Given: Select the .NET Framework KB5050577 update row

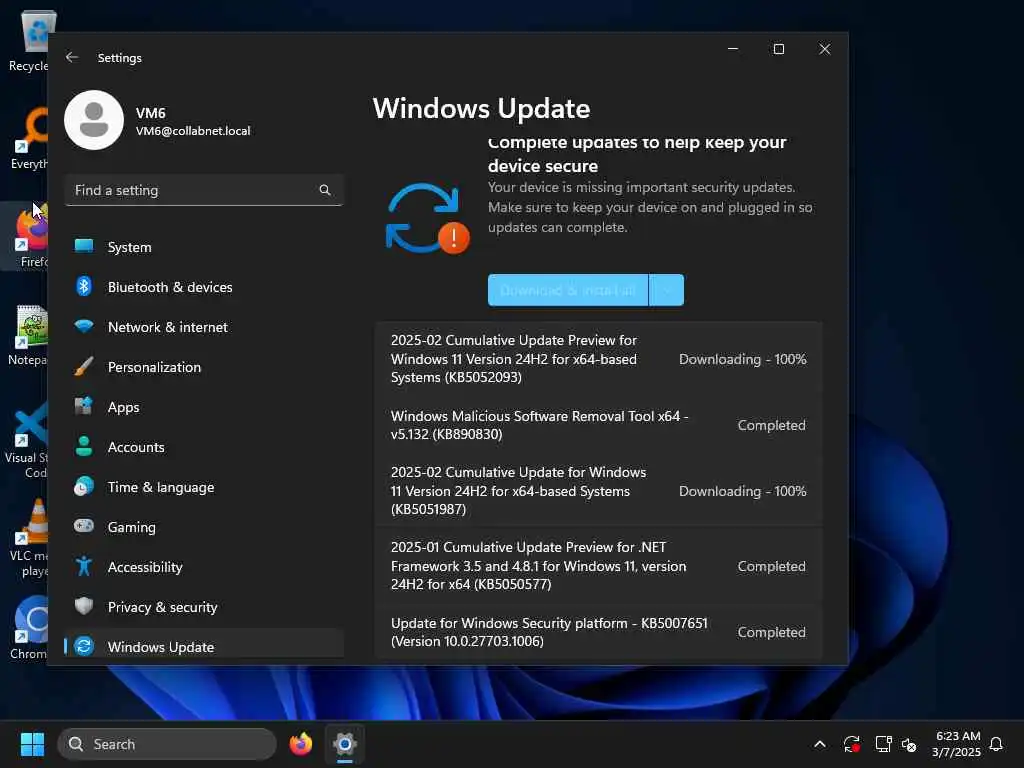Looking at the screenshot, I should click(x=598, y=566).
